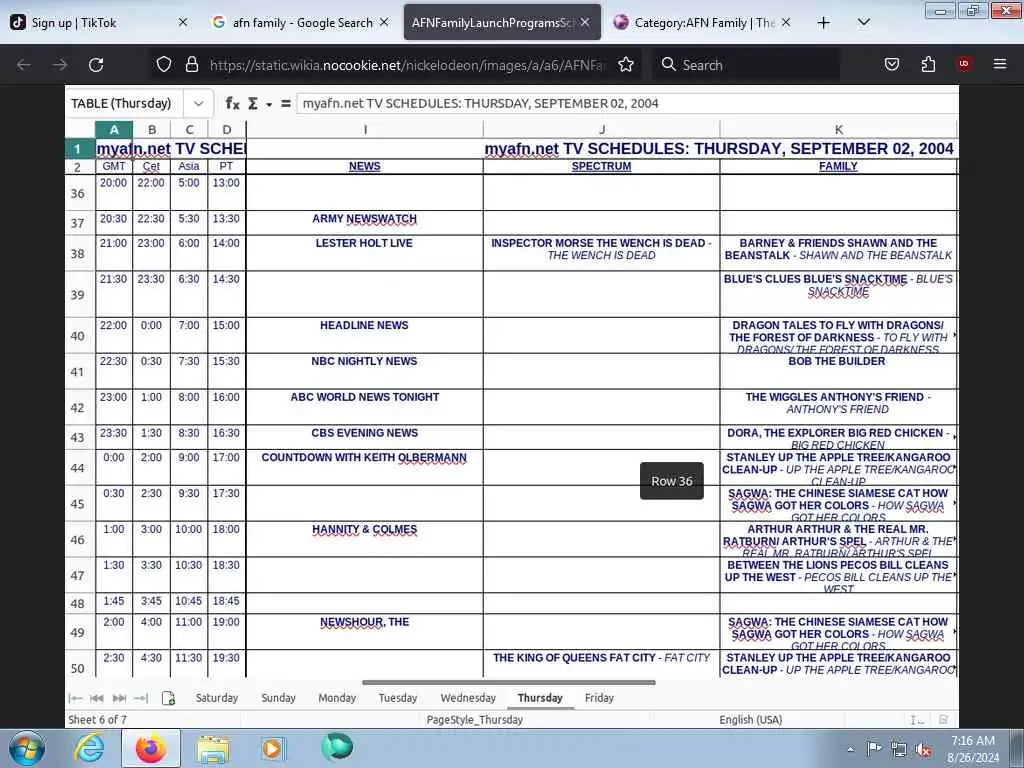Switch to the Wednesday sheet tab
Viewport: 1024px width, 768px height.
(x=468, y=698)
